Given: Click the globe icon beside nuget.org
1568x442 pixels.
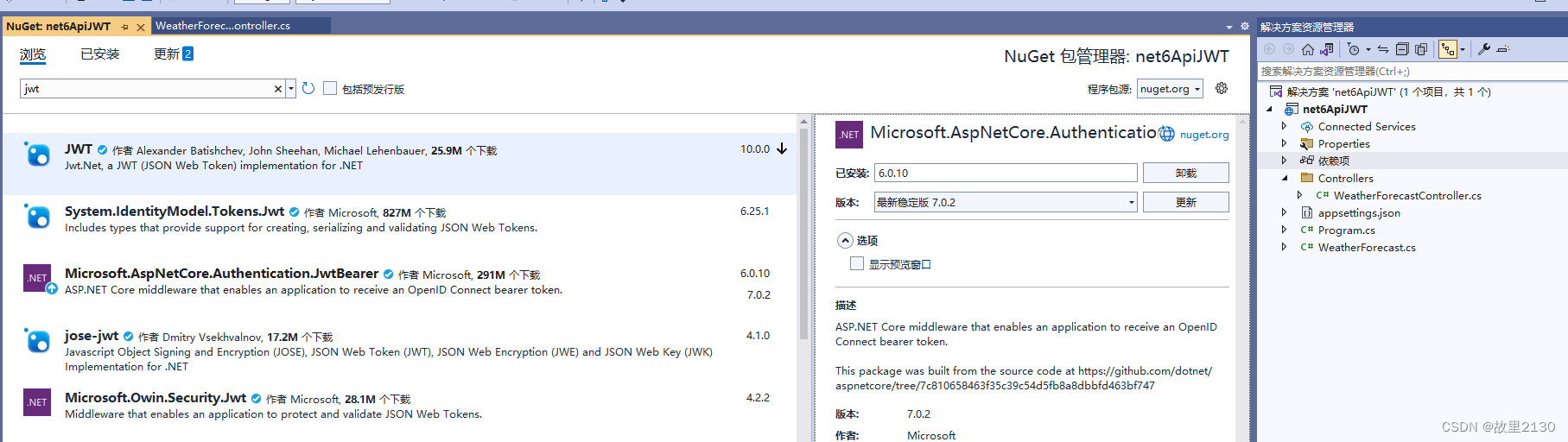Looking at the screenshot, I should pyautogui.click(x=1166, y=134).
